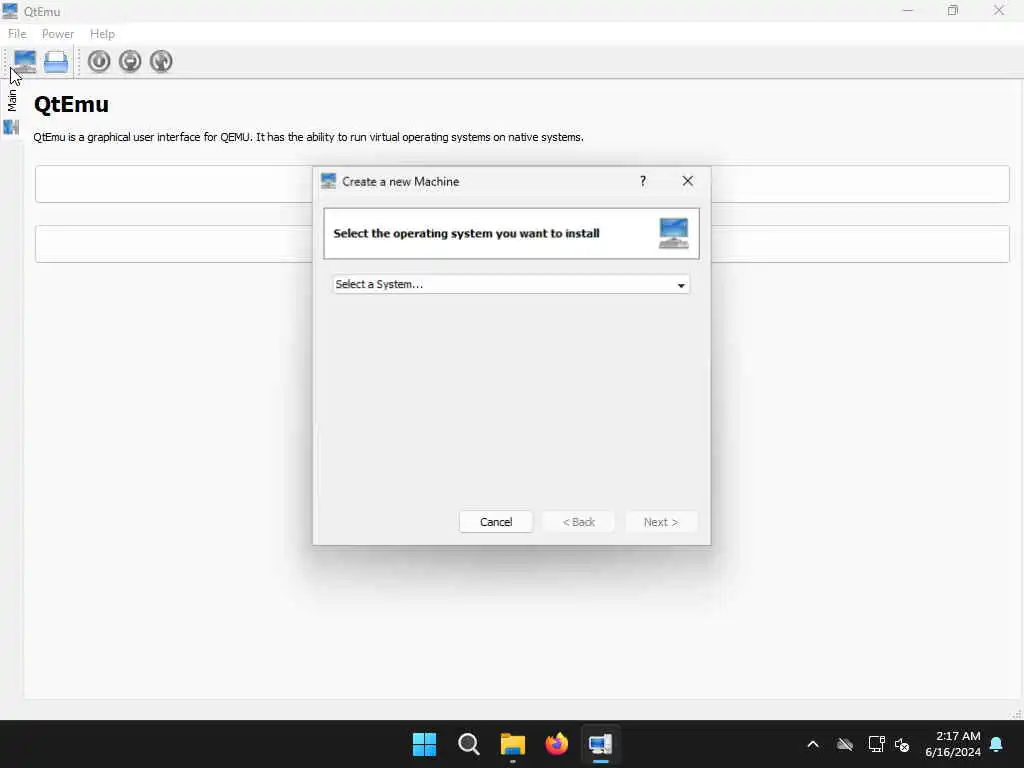Click the QtEmu taskbar icon

pyautogui.click(x=600, y=744)
